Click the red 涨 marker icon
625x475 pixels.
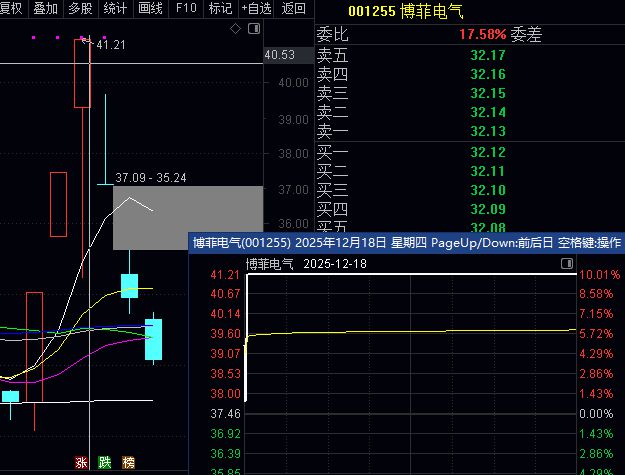coord(81,462)
